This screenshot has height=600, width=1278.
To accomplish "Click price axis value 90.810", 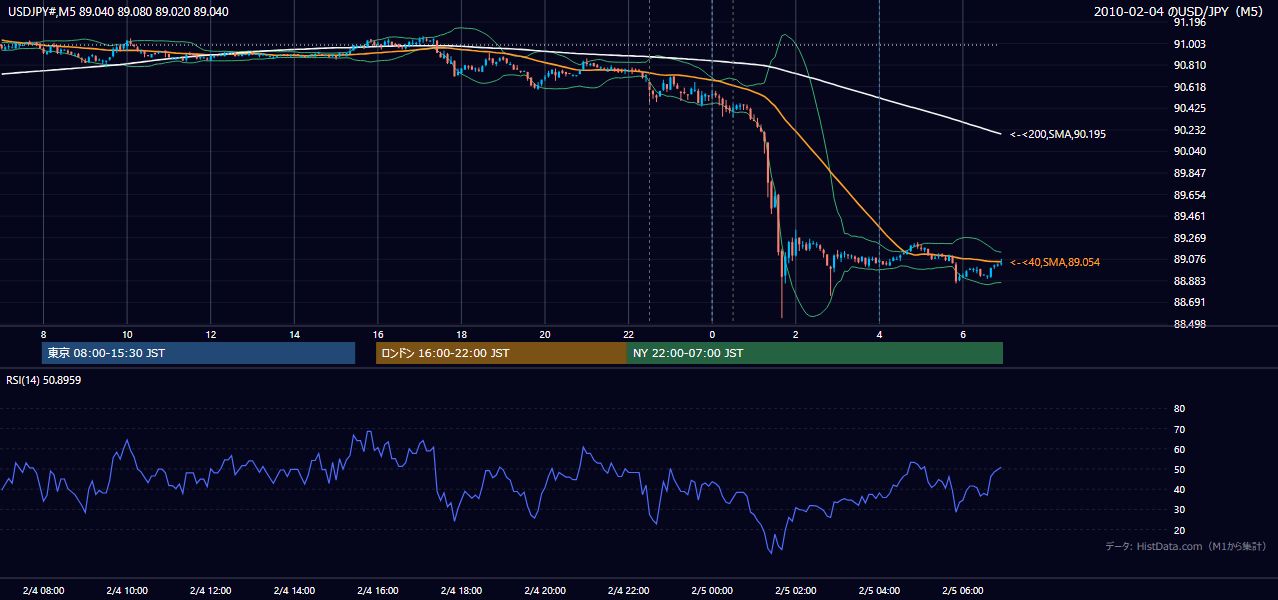I will [x=1190, y=65].
